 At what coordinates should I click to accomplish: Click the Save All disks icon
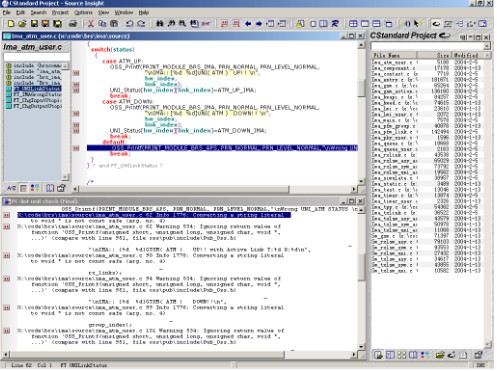(57, 24)
